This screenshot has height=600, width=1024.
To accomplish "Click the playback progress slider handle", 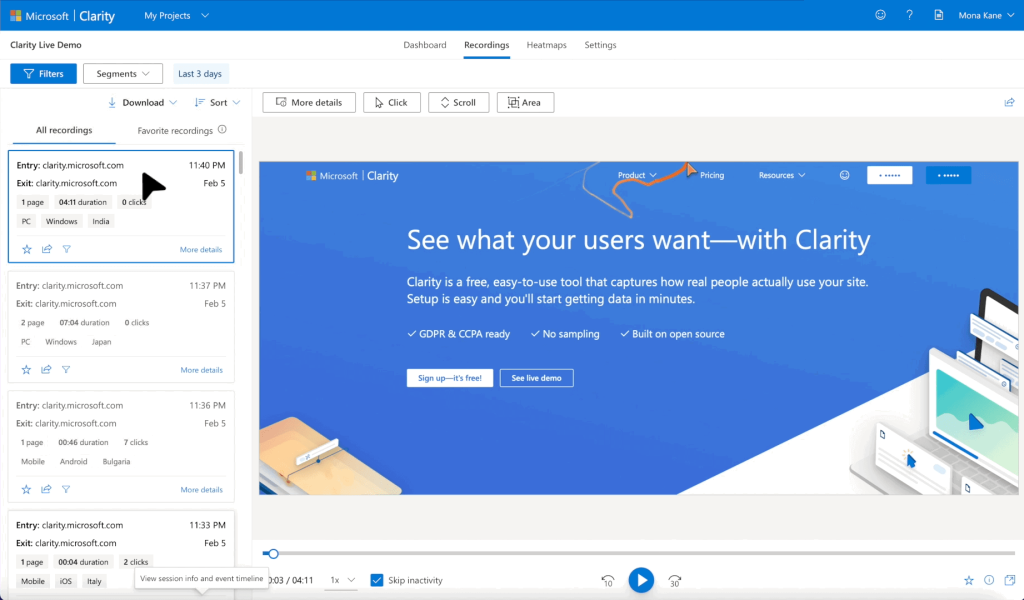I will point(273,553).
